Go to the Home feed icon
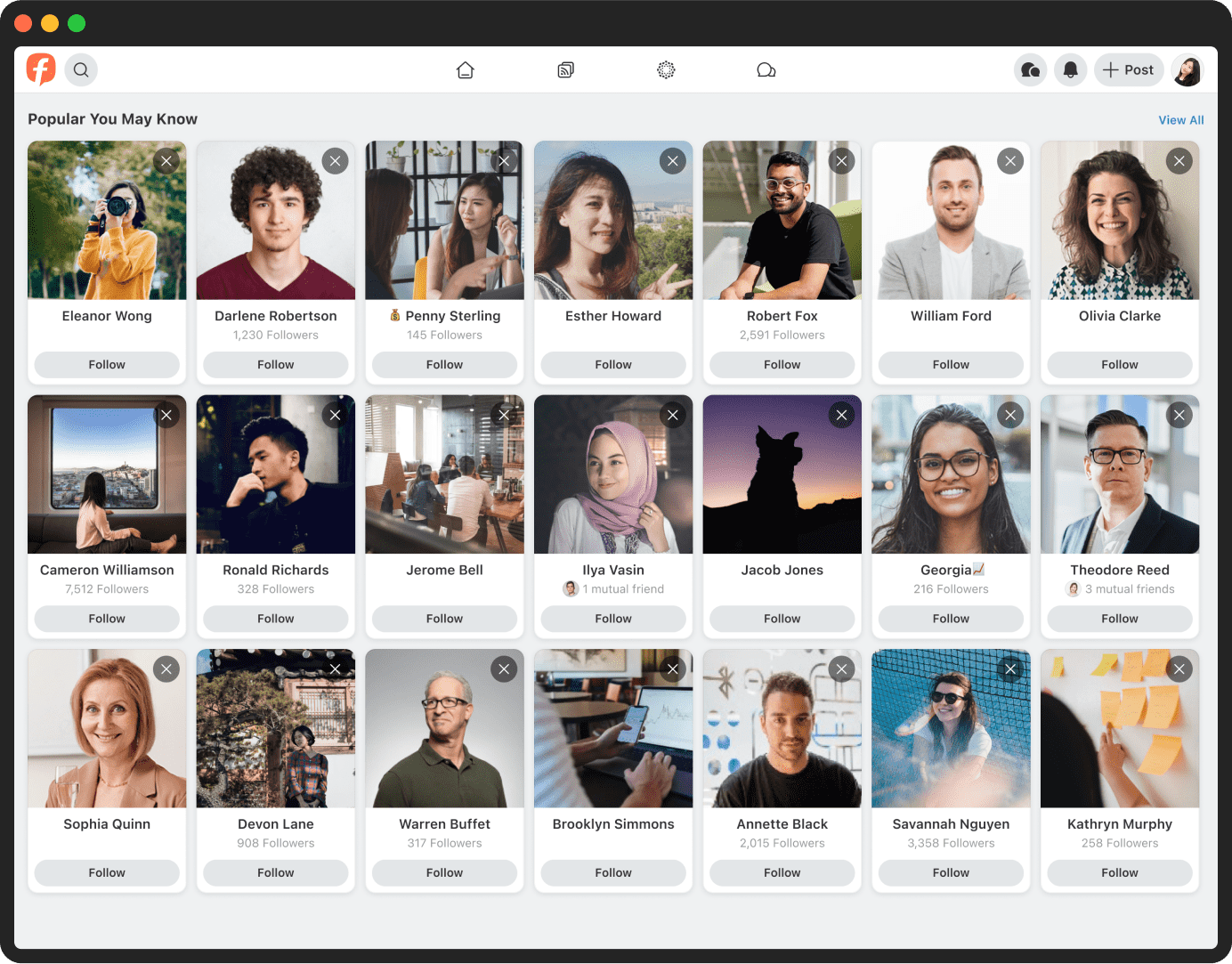Viewport: 1232px width, 964px height. coord(465,69)
